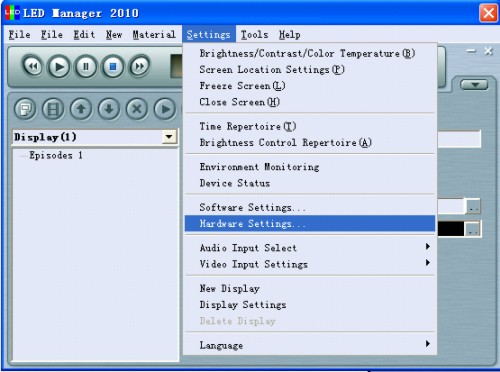Click the move down arrow icon
This screenshot has width=500, height=372.
click(x=109, y=109)
